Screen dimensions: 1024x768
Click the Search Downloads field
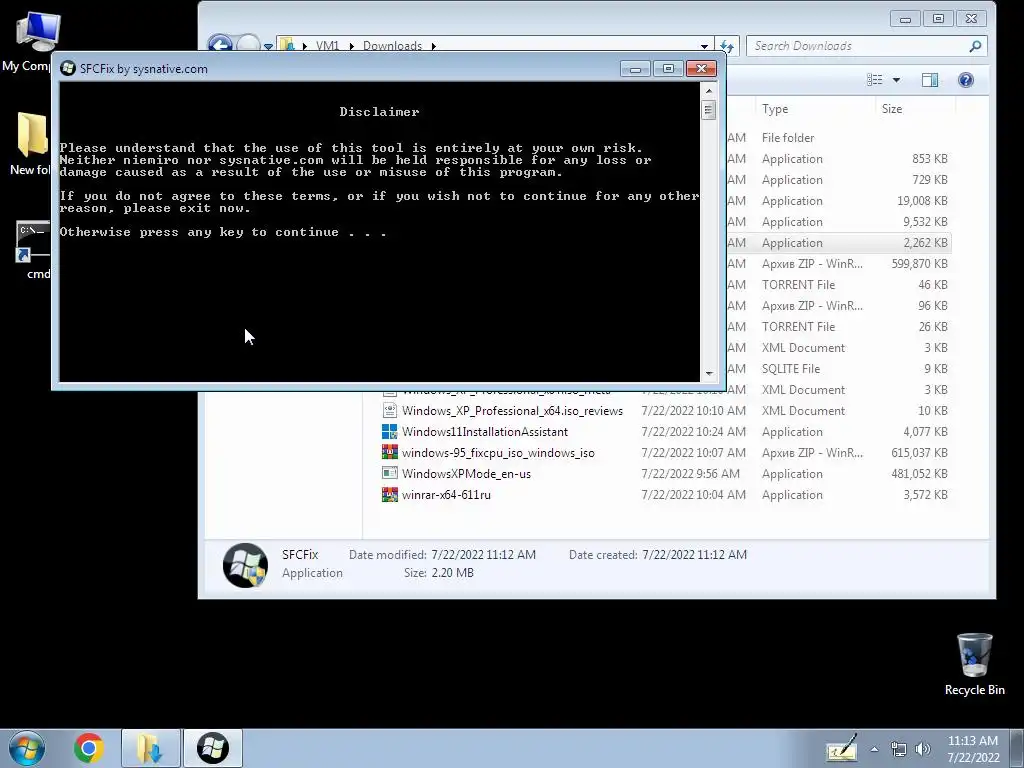click(x=866, y=46)
